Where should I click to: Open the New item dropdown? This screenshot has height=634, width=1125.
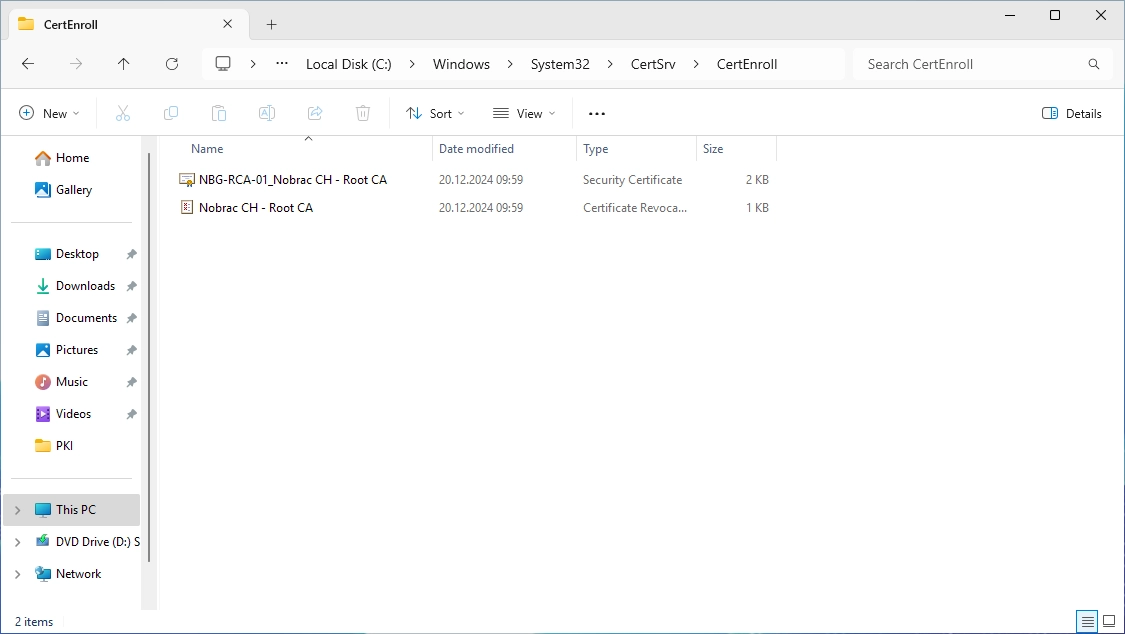coord(49,113)
